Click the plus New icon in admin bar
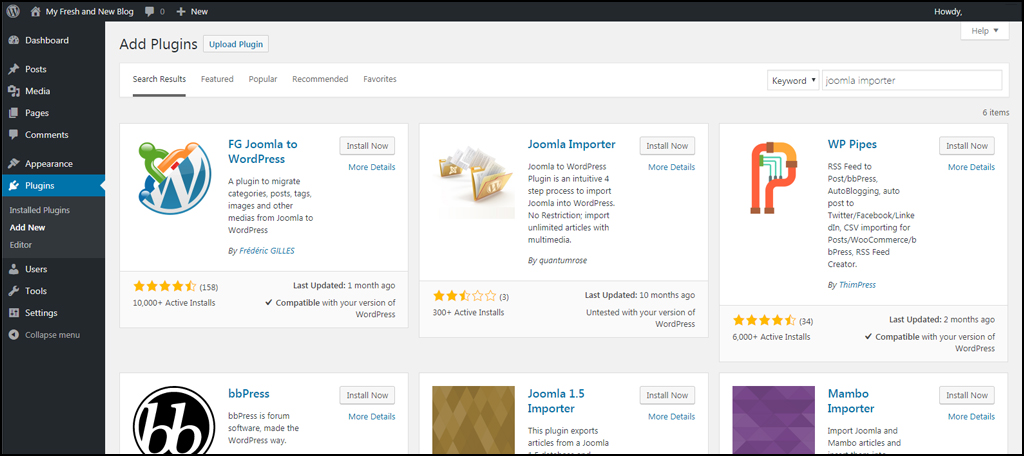The width and height of the screenshot is (1024, 456). pos(182,11)
